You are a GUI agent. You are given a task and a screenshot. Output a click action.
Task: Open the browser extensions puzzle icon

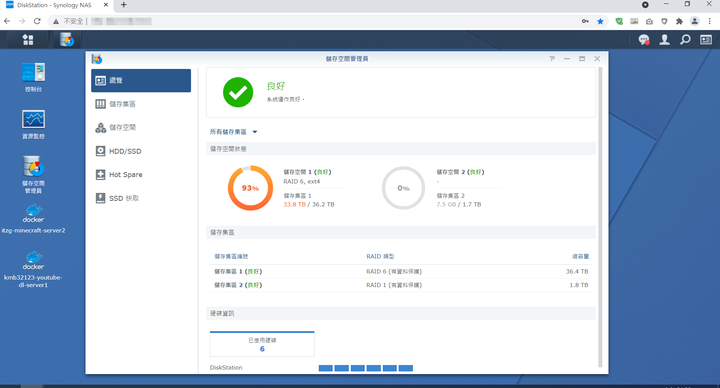click(x=679, y=21)
